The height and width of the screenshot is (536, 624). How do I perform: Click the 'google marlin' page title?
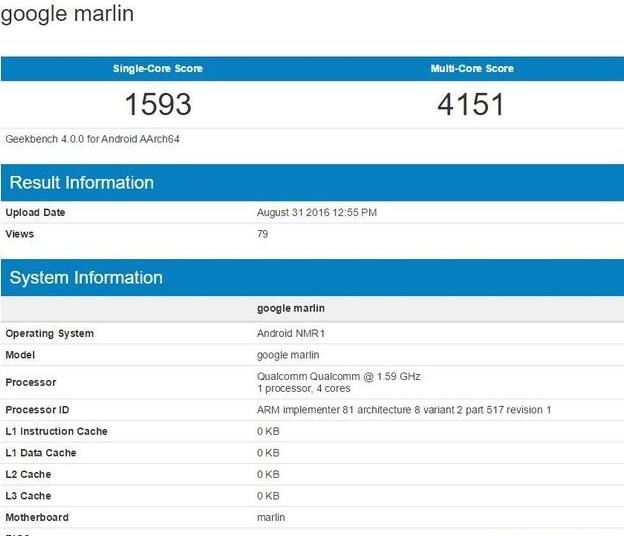pos(67,14)
